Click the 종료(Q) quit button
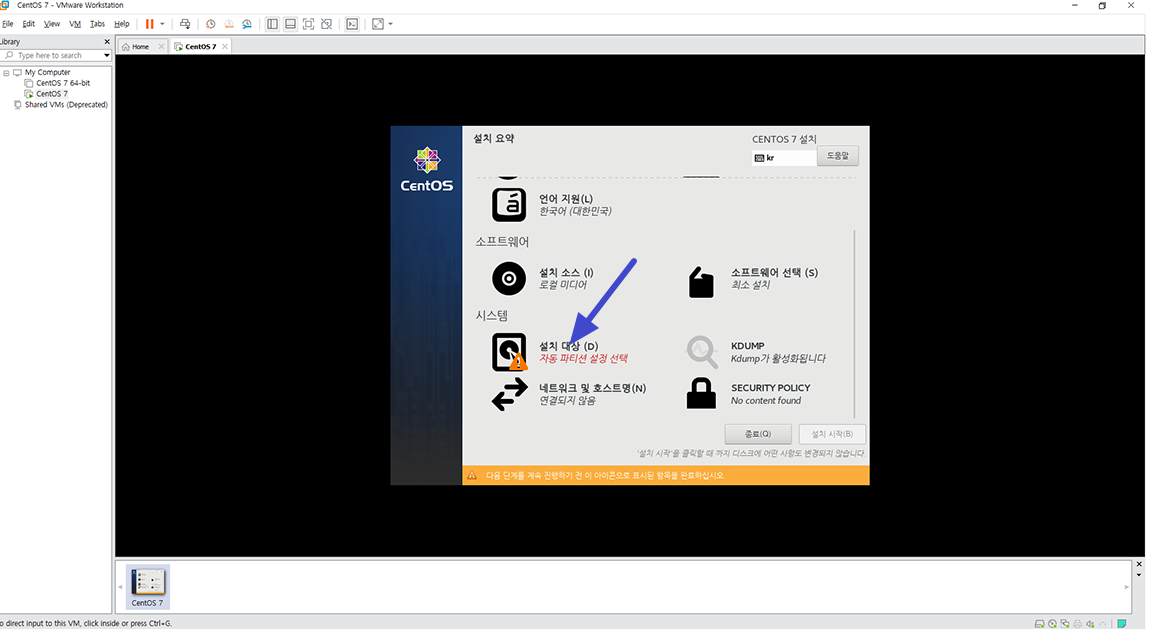Image resolution: width=1150 pixels, height=629 pixels. click(x=758, y=434)
